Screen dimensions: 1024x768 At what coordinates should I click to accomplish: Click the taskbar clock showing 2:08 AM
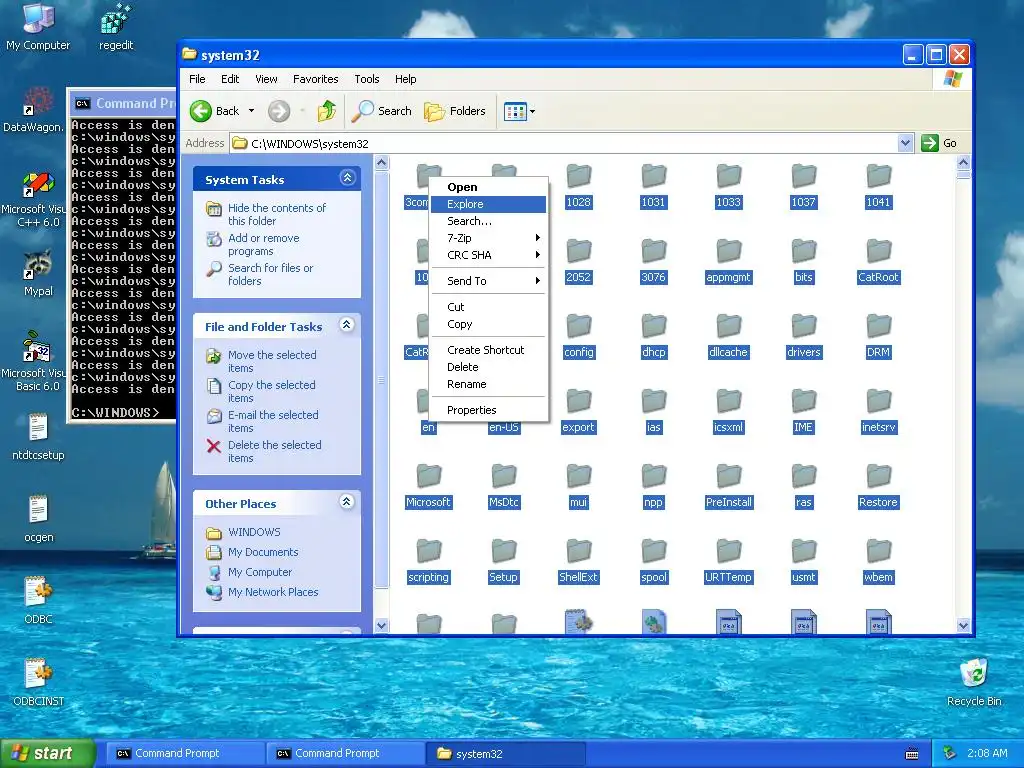pos(987,753)
